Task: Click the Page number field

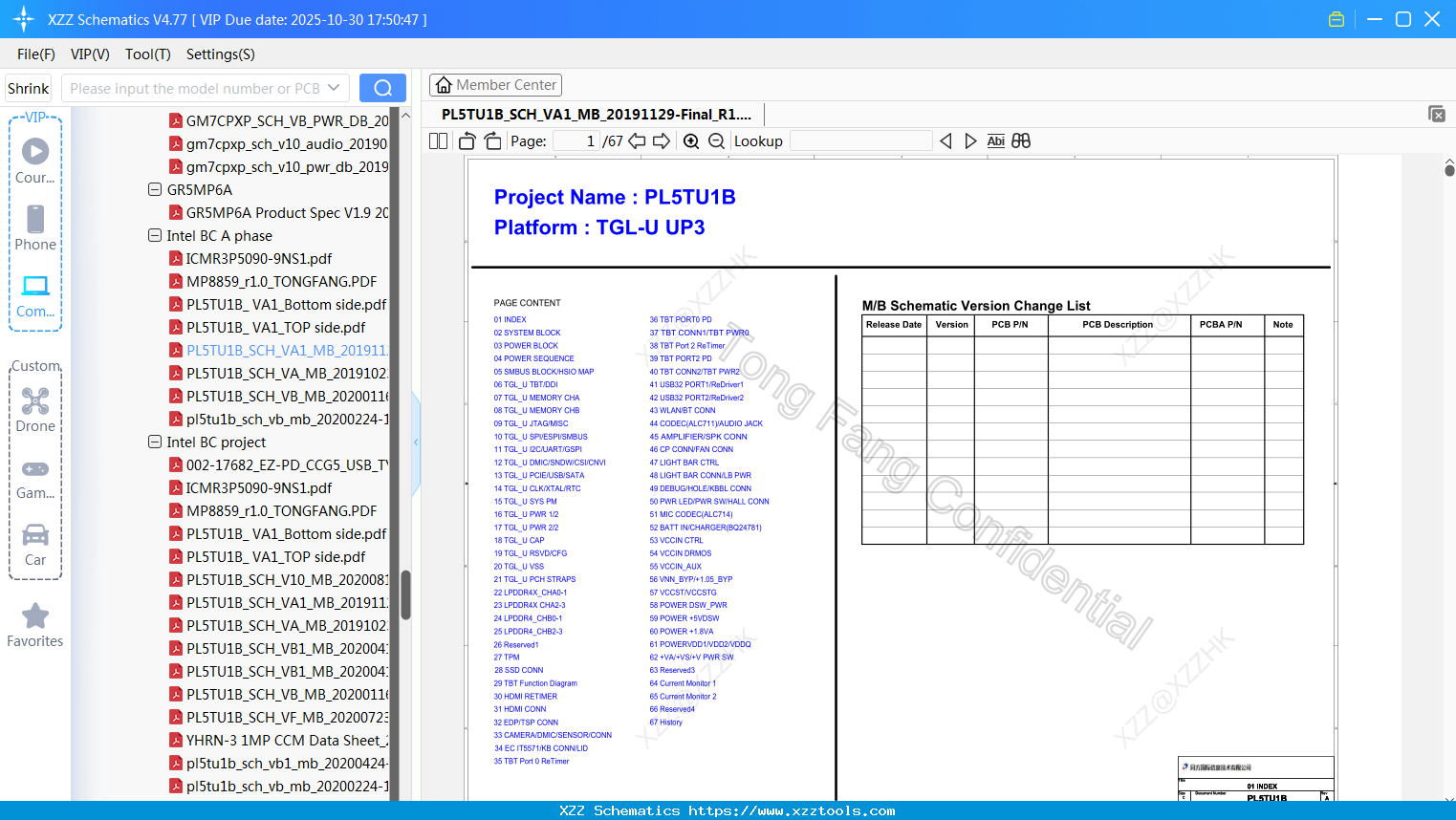Action: 576,141
